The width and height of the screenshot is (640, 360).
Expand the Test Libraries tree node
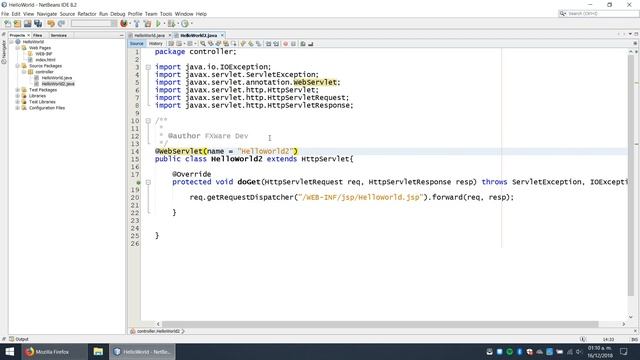[18, 102]
